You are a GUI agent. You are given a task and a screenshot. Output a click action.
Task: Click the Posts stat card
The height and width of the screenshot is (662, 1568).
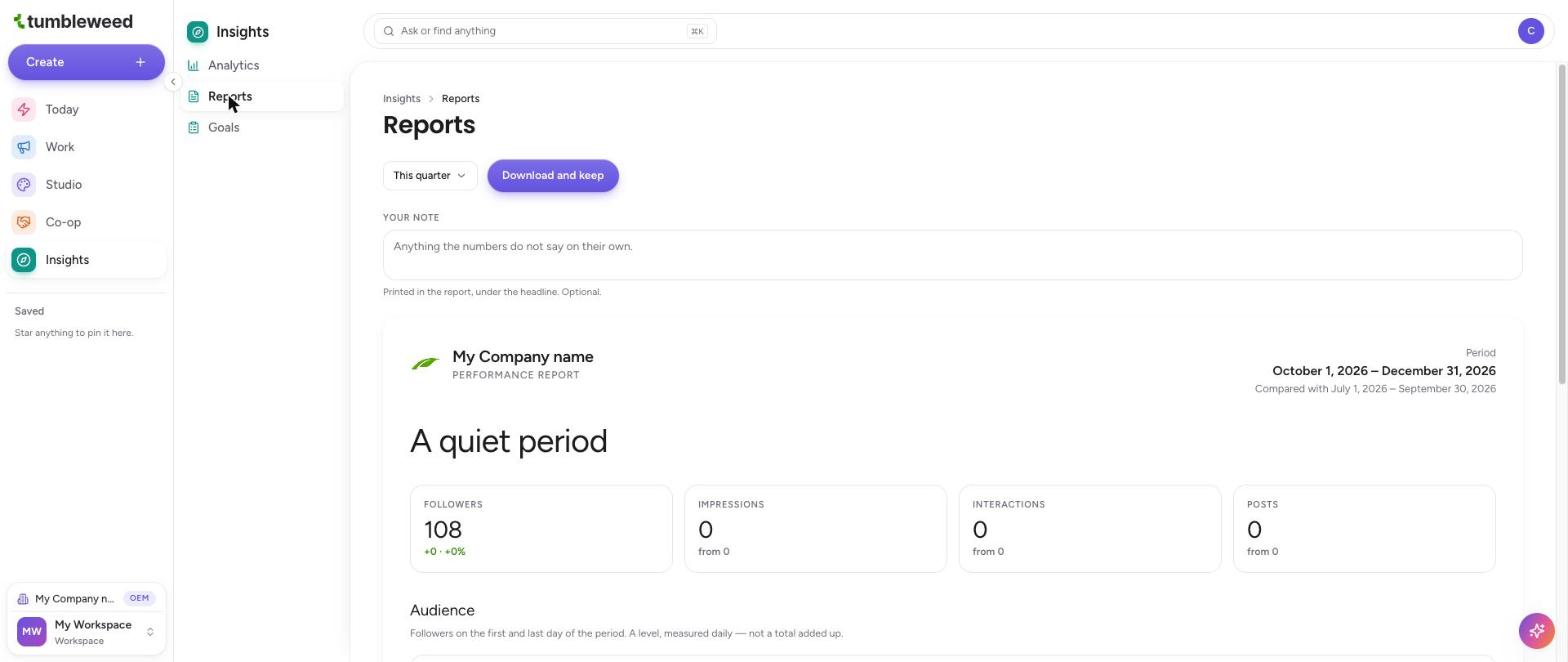pyautogui.click(x=1364, y=529)
